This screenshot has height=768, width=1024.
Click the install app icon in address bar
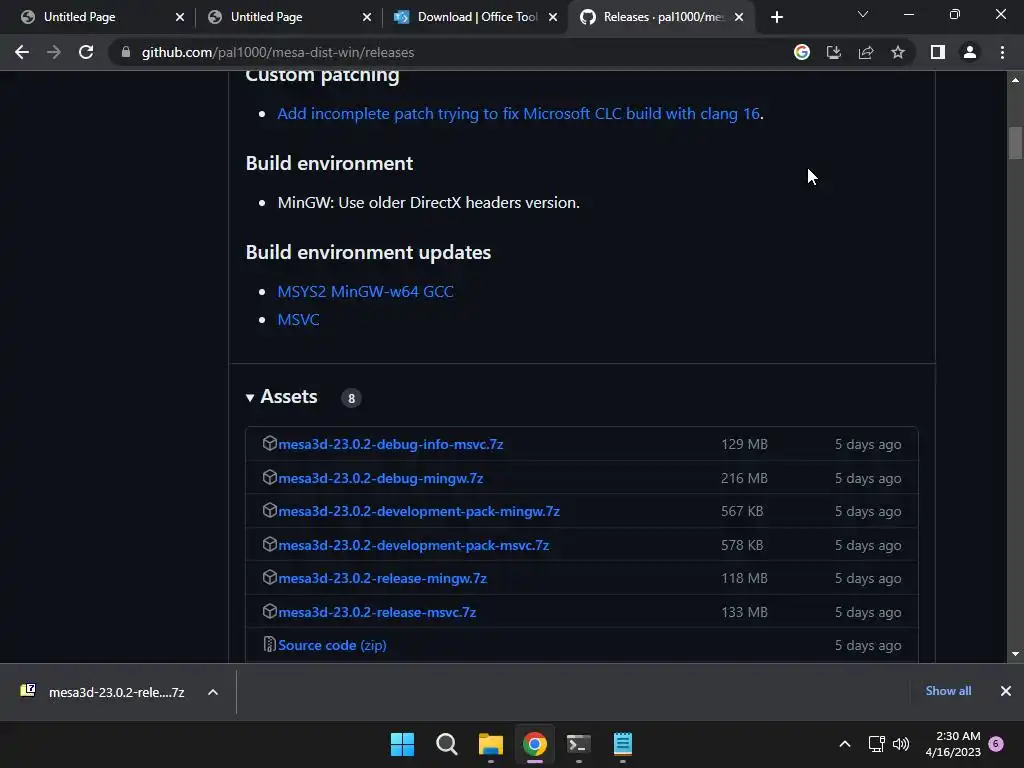(x=834, y=52)
